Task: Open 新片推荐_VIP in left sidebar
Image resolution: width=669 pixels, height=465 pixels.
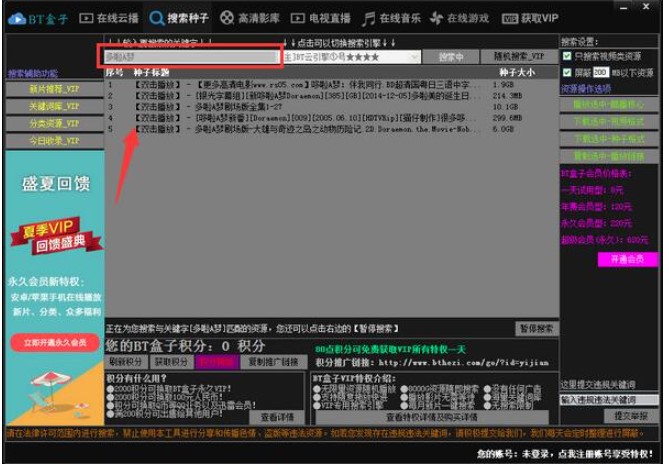Action: (x=54, y=89)
